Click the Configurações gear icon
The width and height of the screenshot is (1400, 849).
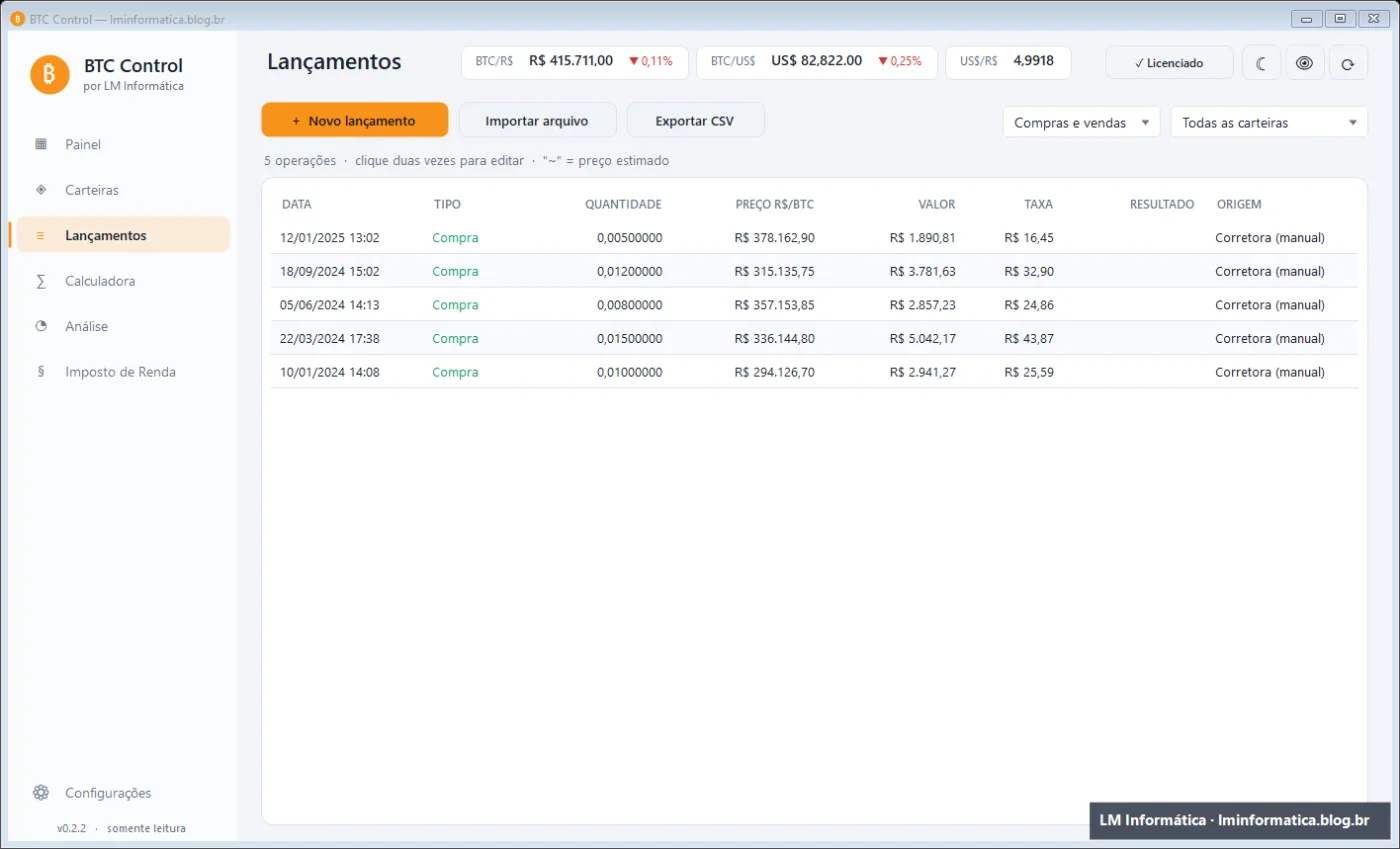click(x=41, y=793)
